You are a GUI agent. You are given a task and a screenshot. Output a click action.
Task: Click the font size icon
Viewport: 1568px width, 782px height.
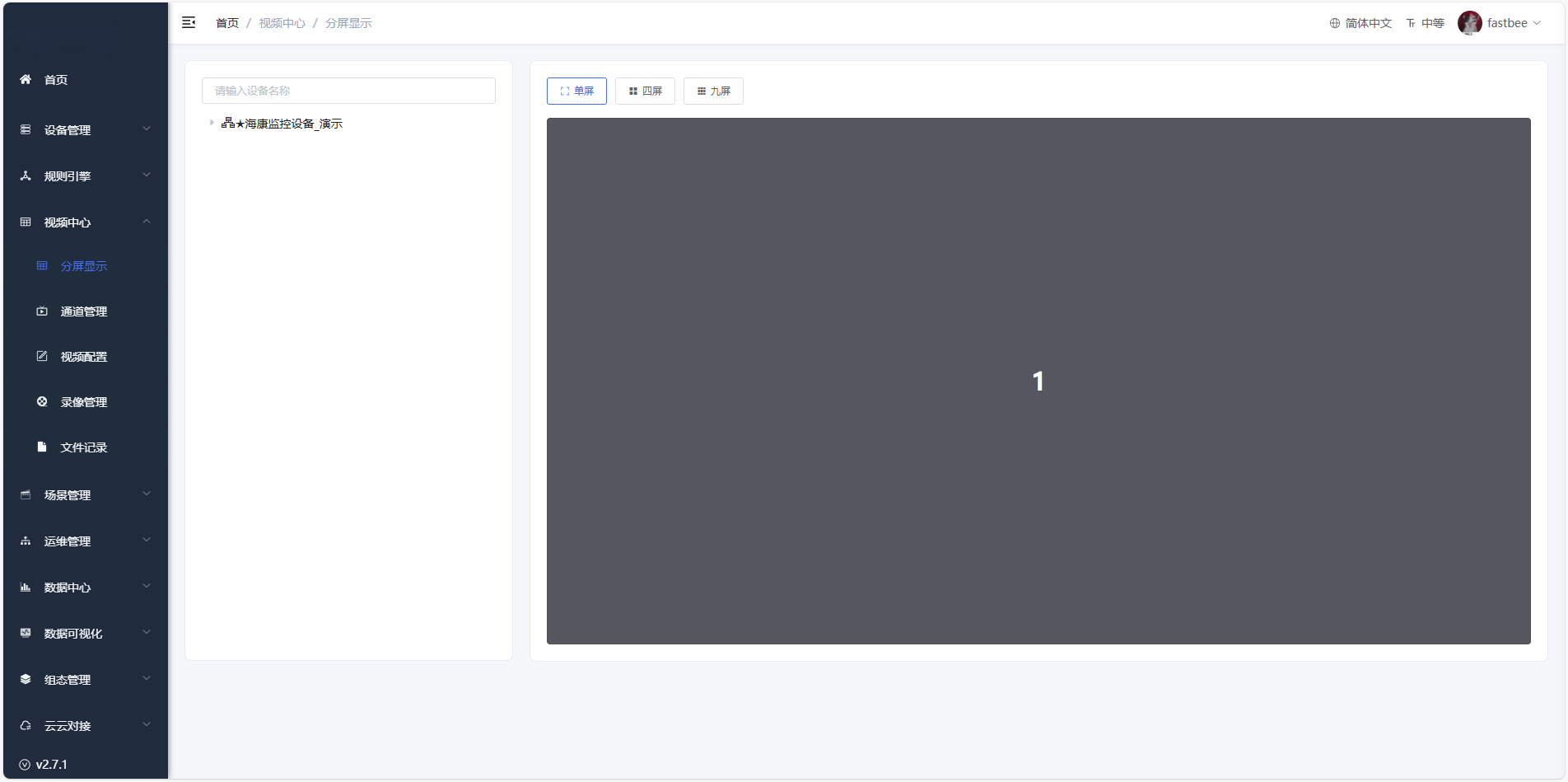(1411, 23)
